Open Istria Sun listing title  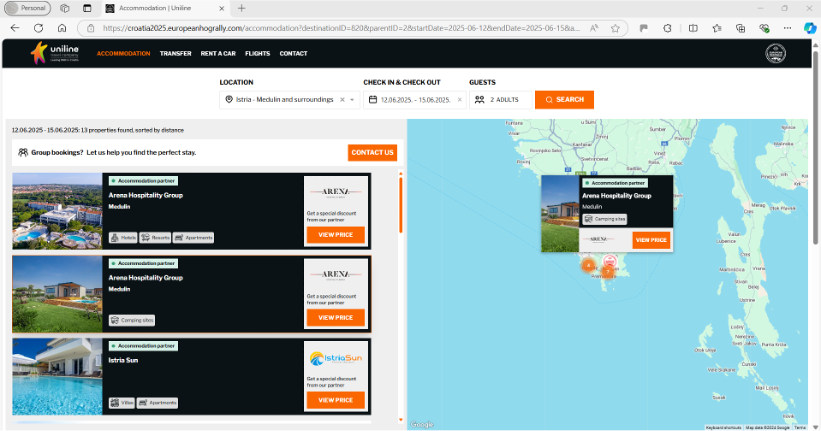tap(123, 360)
